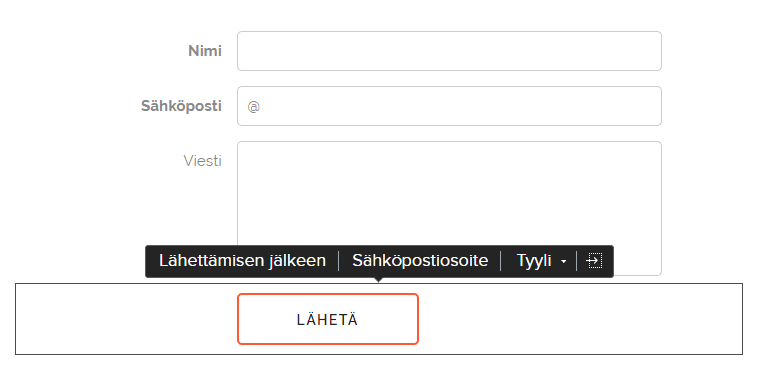The image size is (770, 378).
Task: Focus the Nimi text input field
Action: click(x=449, y=51)
